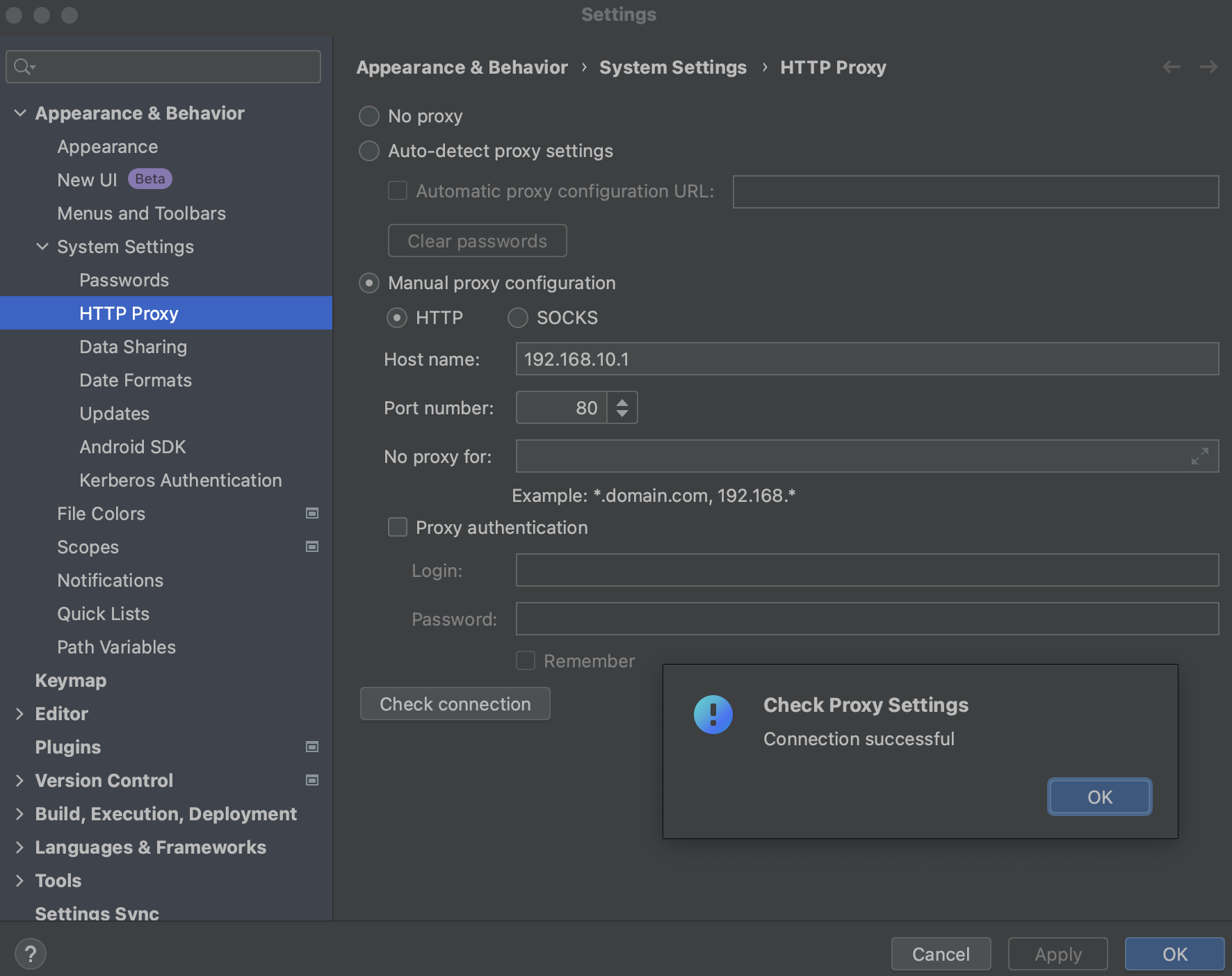Expand Build, Execution, Deployment
Image resolution: width=1232 pixels, height=976 pixels.
pyautogui.click(x=19, y=813)
